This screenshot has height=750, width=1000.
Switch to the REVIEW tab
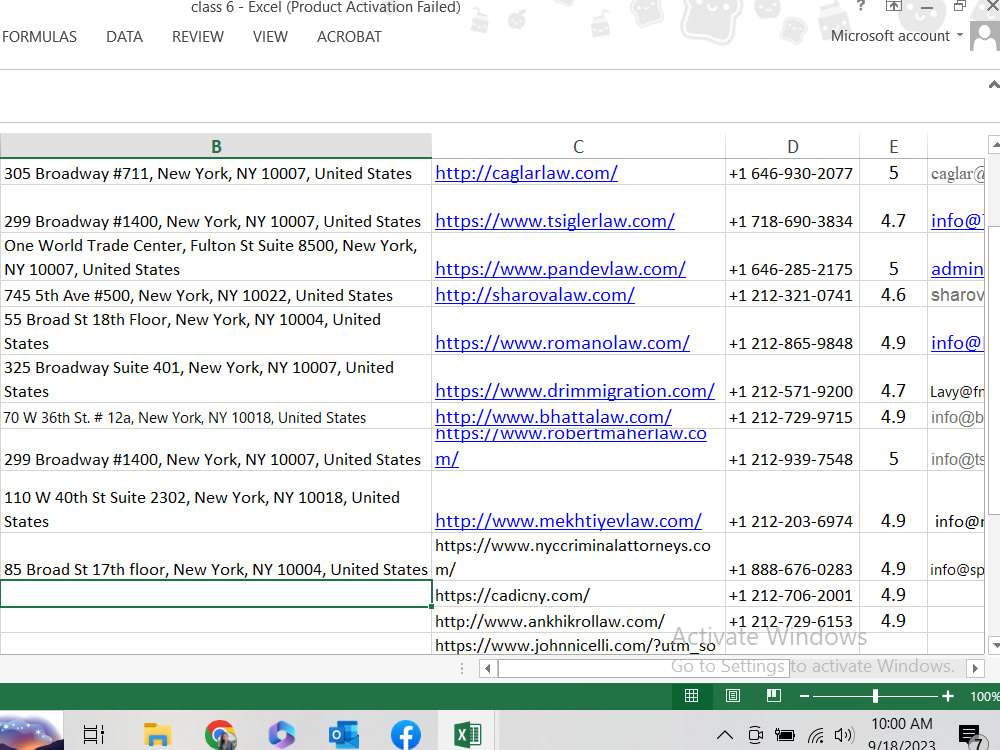198,37
